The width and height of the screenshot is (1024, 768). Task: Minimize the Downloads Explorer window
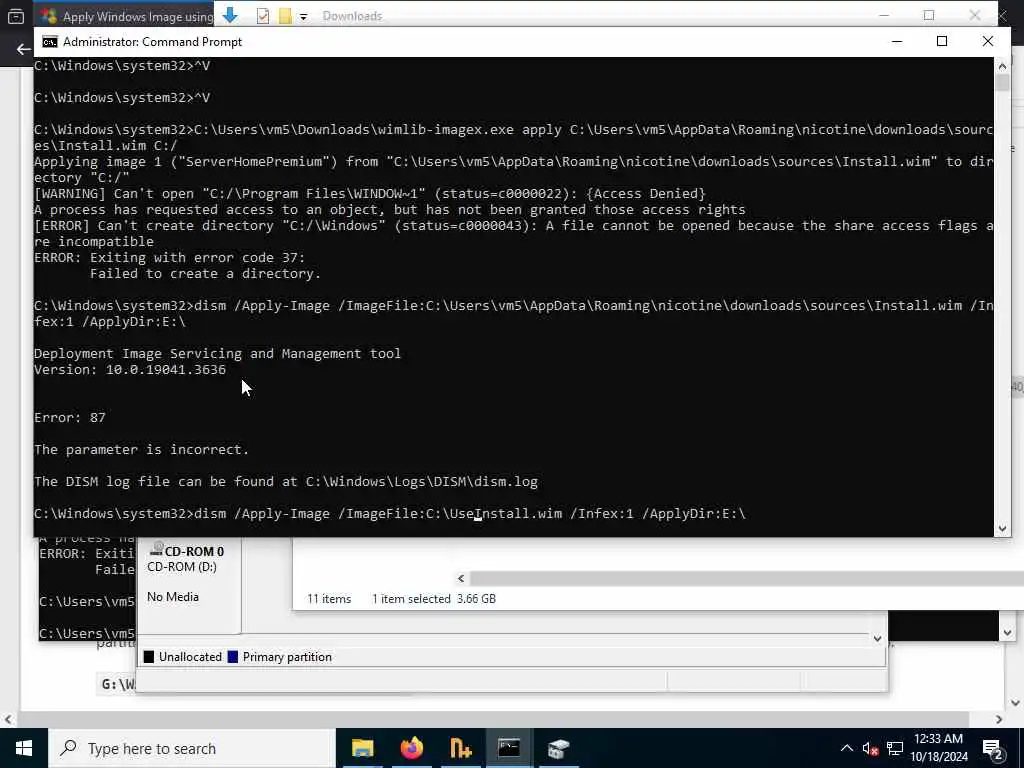(884, 15)
